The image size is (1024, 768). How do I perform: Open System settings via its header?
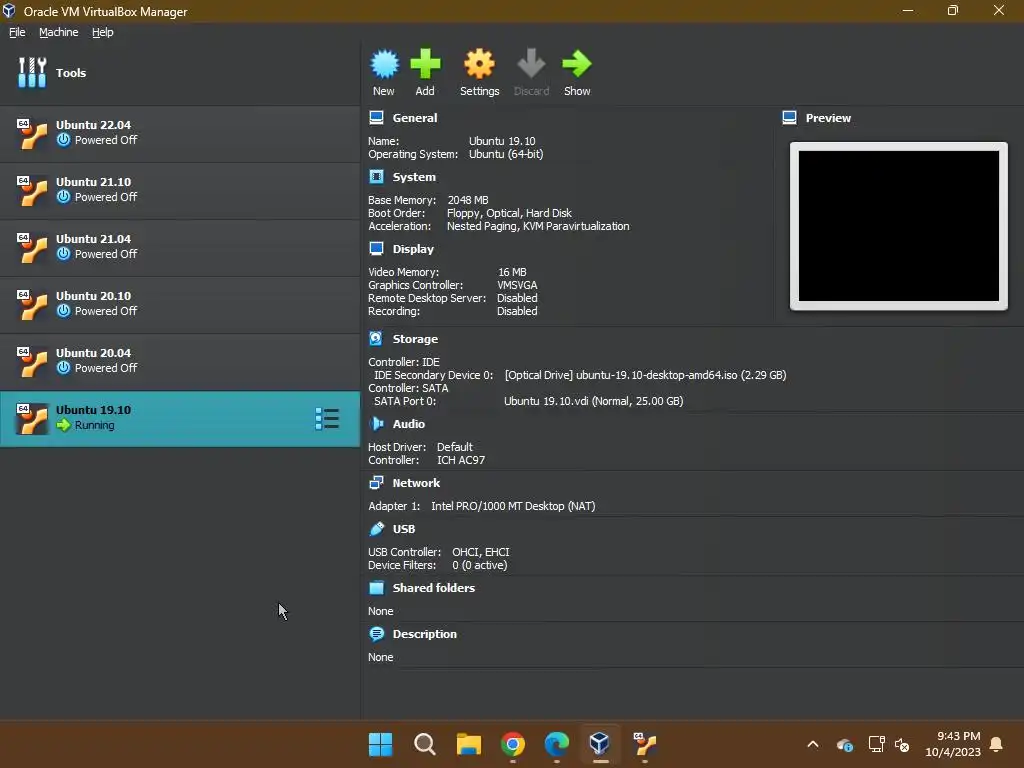[414, 177]
